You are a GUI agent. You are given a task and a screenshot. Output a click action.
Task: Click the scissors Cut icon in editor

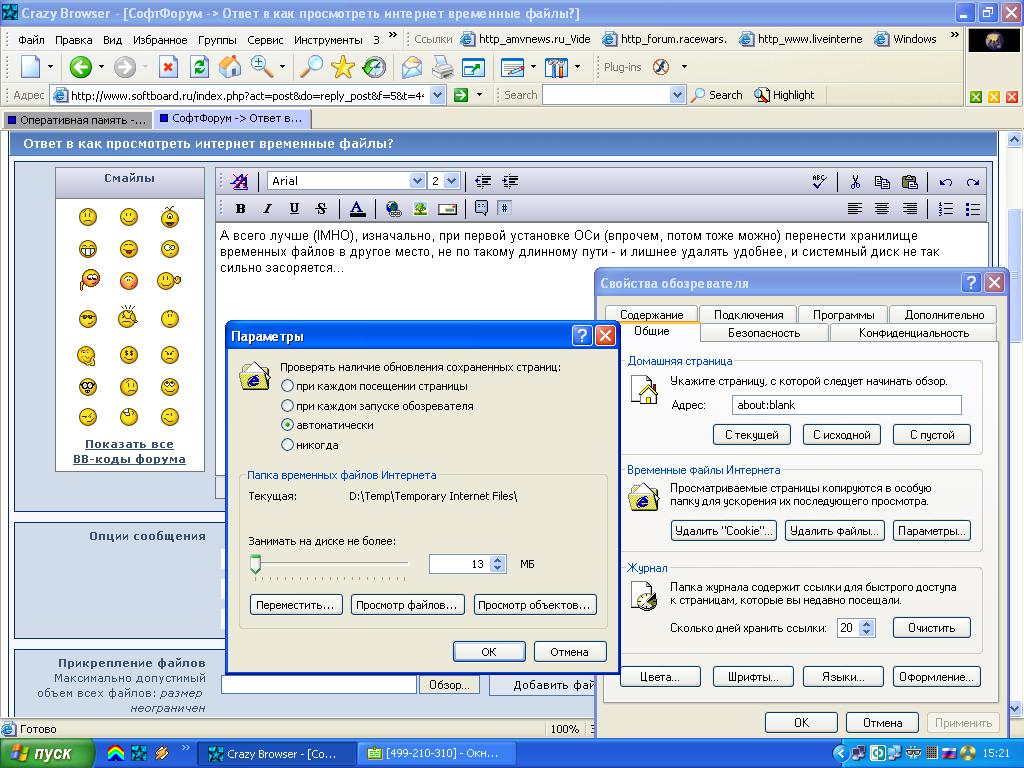click(855, 181)
